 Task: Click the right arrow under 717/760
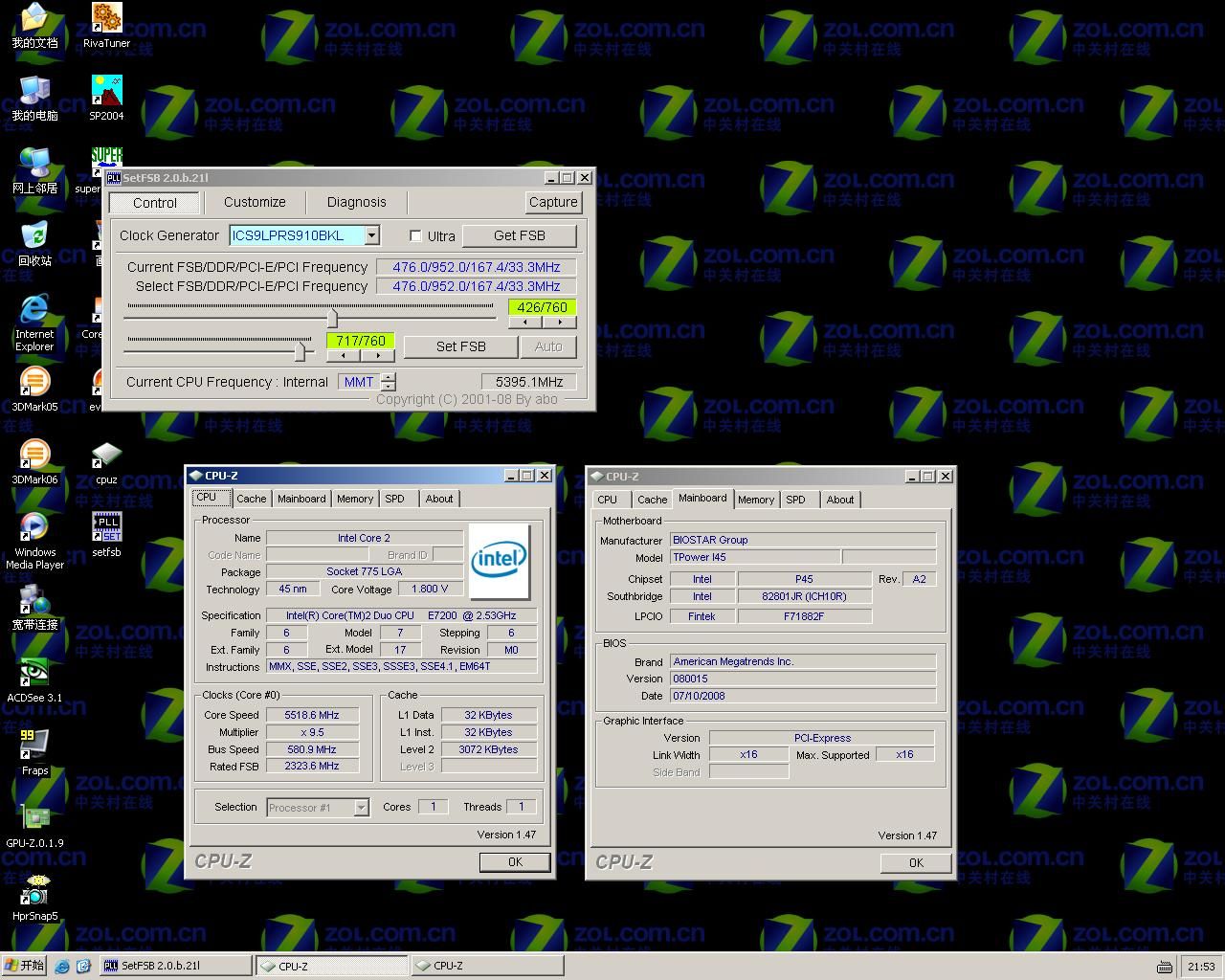(x=378, y=356)
